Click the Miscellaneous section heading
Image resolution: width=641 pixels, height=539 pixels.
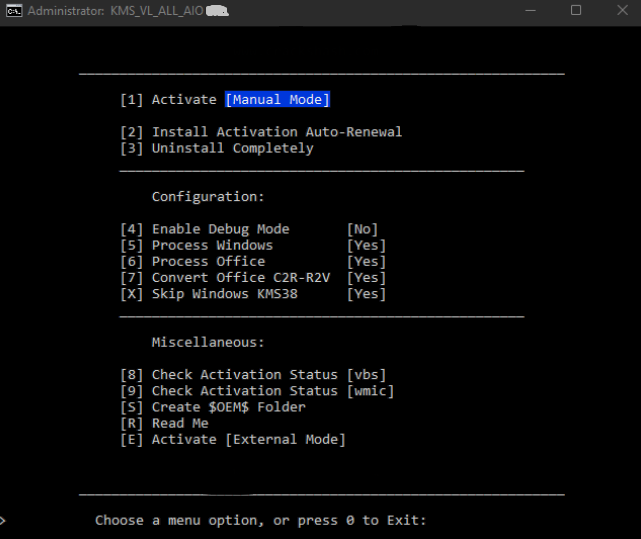tap(208, 342)
